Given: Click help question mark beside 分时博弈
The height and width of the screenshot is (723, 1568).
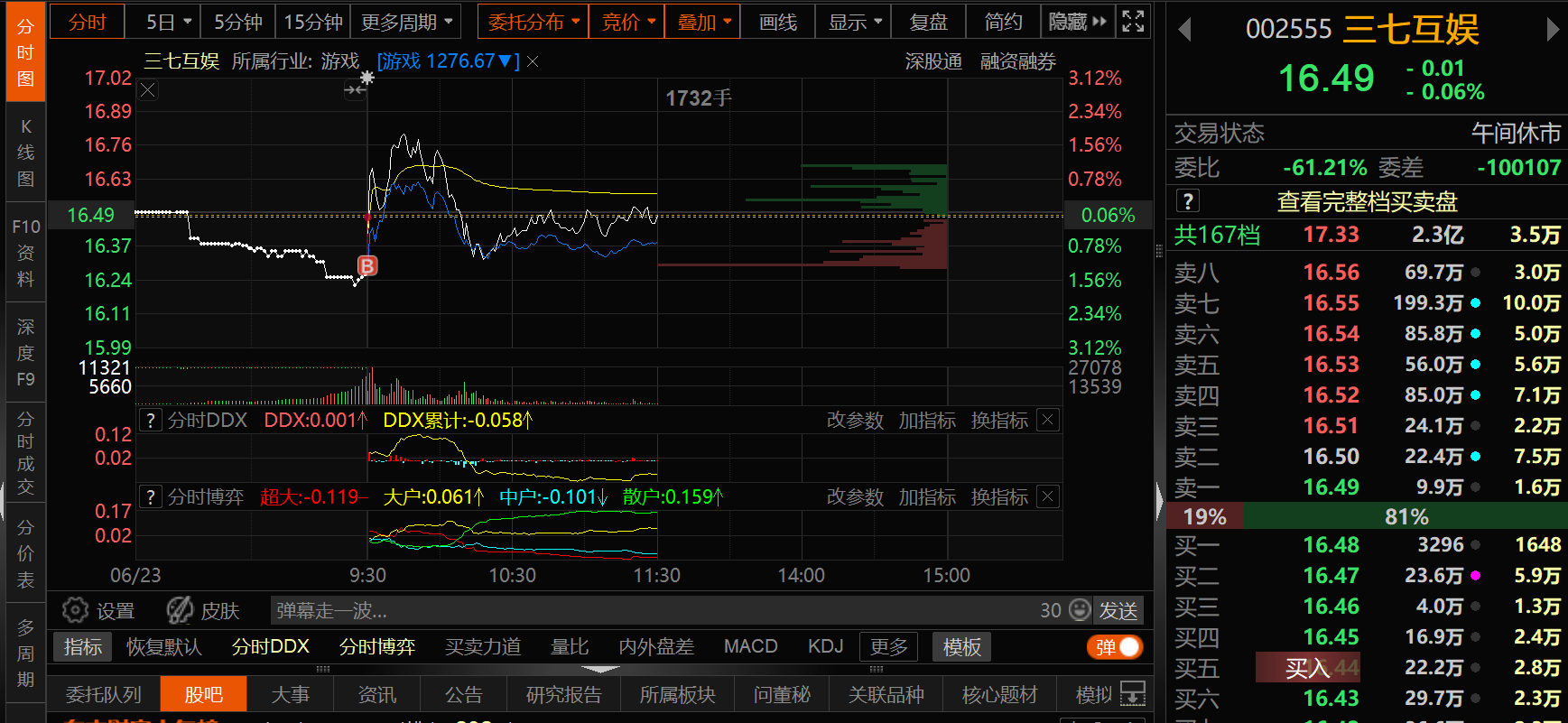Looking at the screenshot, I should coord(151,496).
